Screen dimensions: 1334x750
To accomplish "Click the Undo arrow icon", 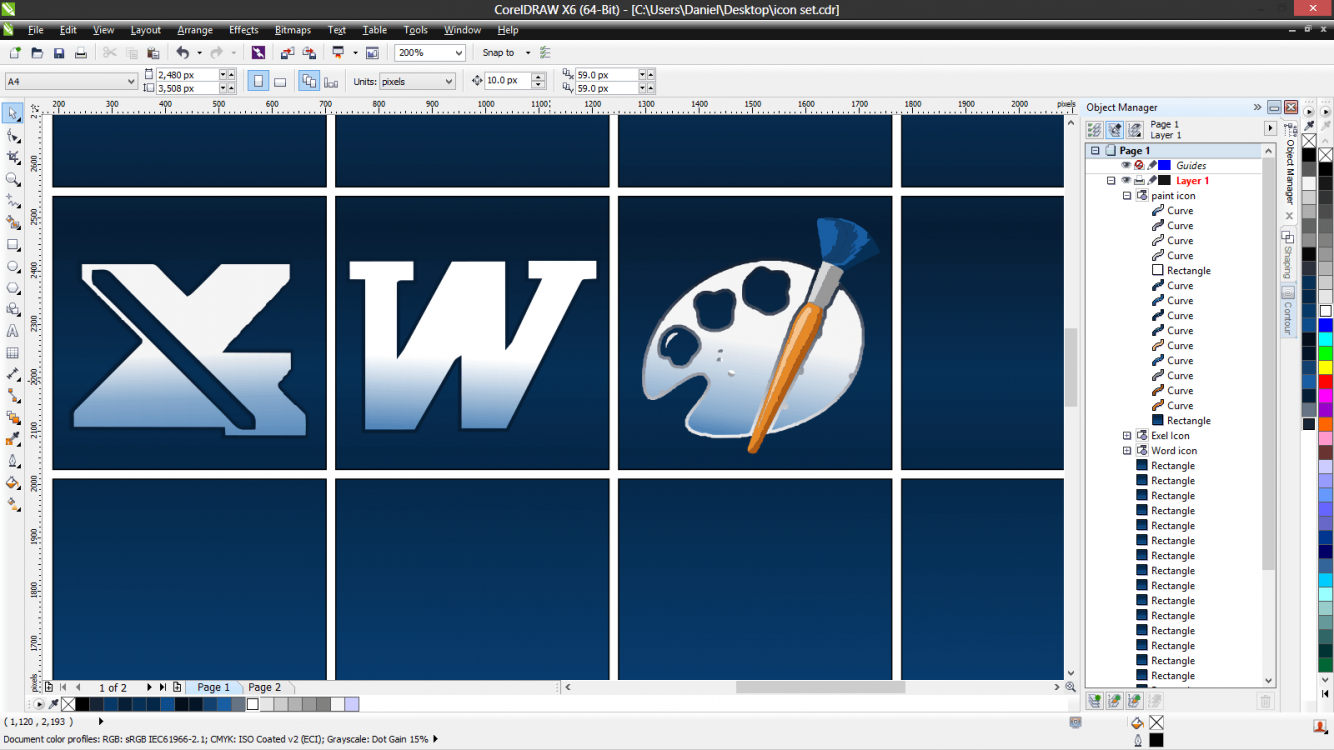I will coord(182,53).
